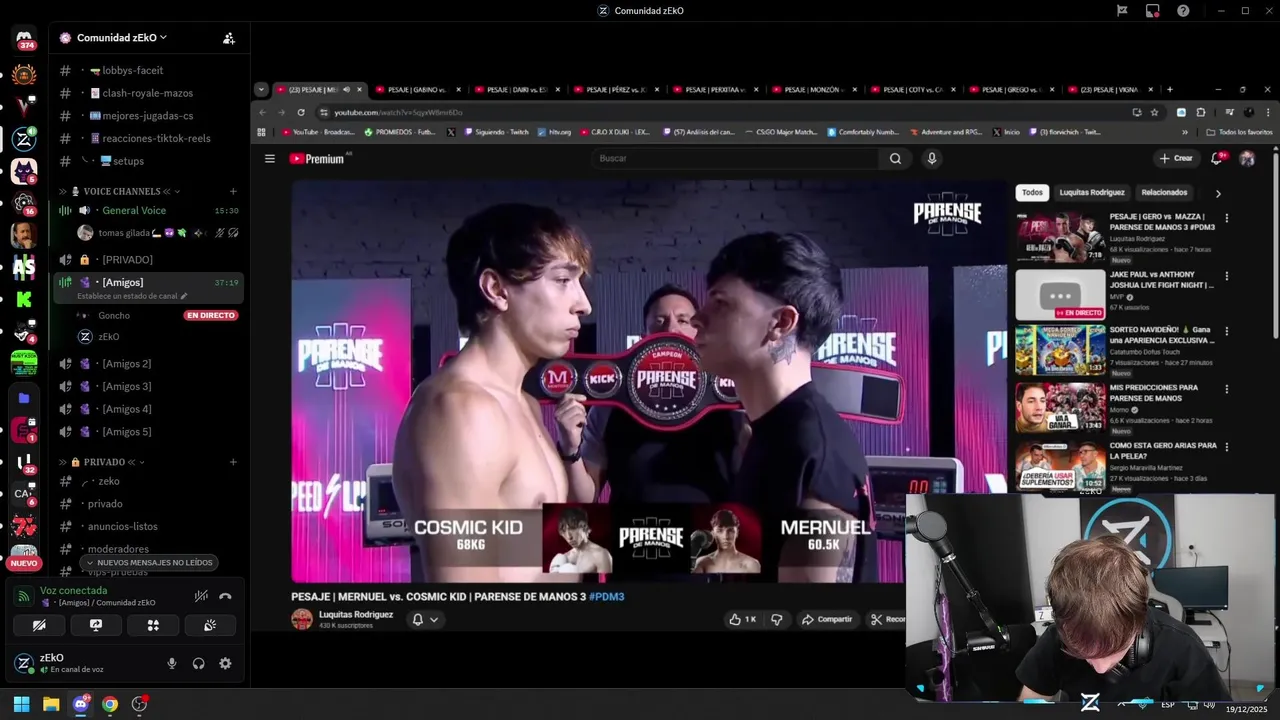Image resolution: width=1280 pixels, height=720 pixels.
Task: Open YouTube notifications bell
Action: (x=1217, y=158)
